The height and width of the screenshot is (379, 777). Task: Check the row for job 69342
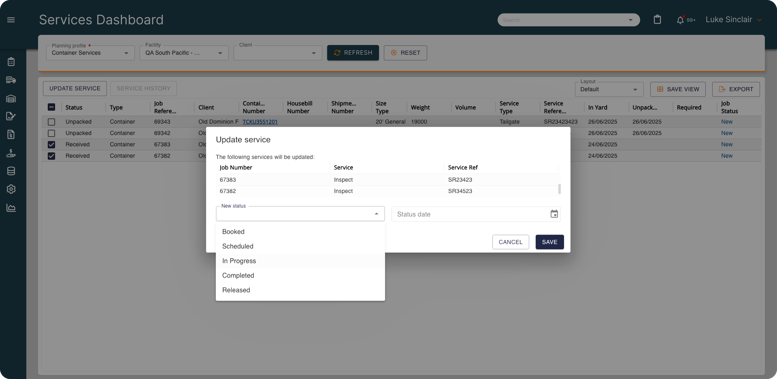52,133
